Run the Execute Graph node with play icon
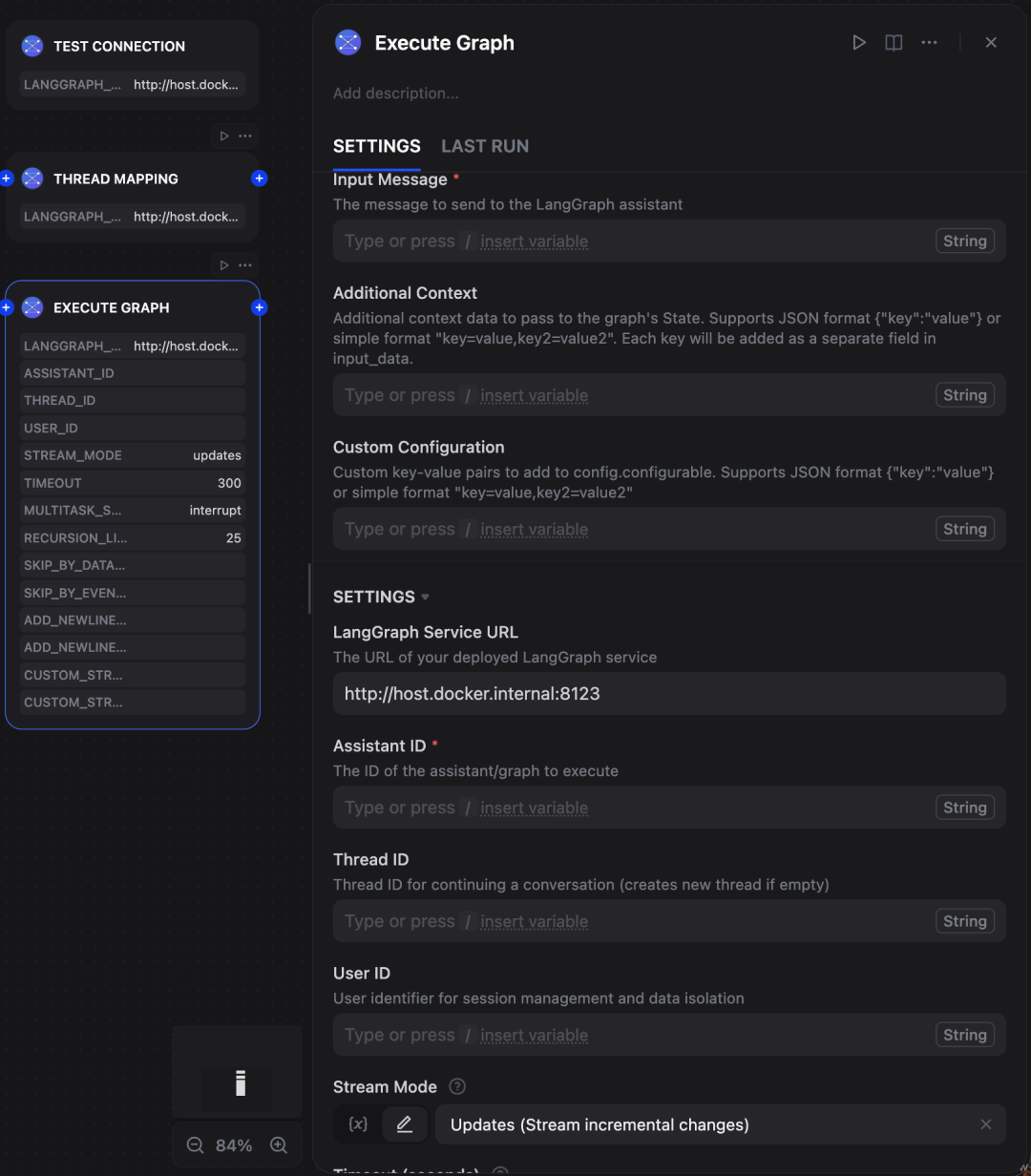This screenshot has width=1031, height=1176. [x=859, y=43]
